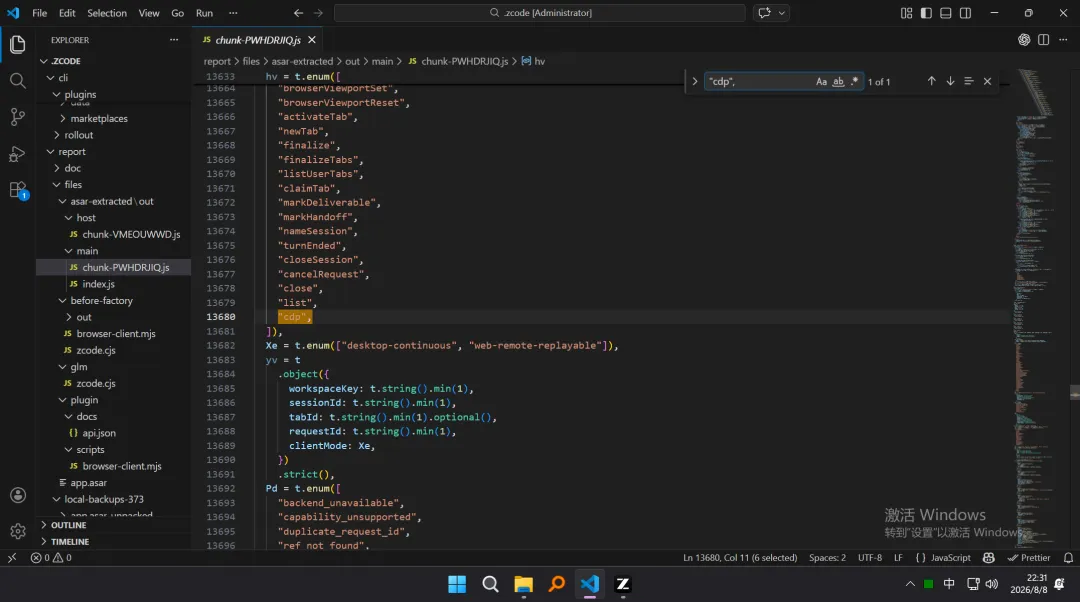Toggle Use Regular Expression in find widget
1080x602 pixels.
(x=855, y=81)
